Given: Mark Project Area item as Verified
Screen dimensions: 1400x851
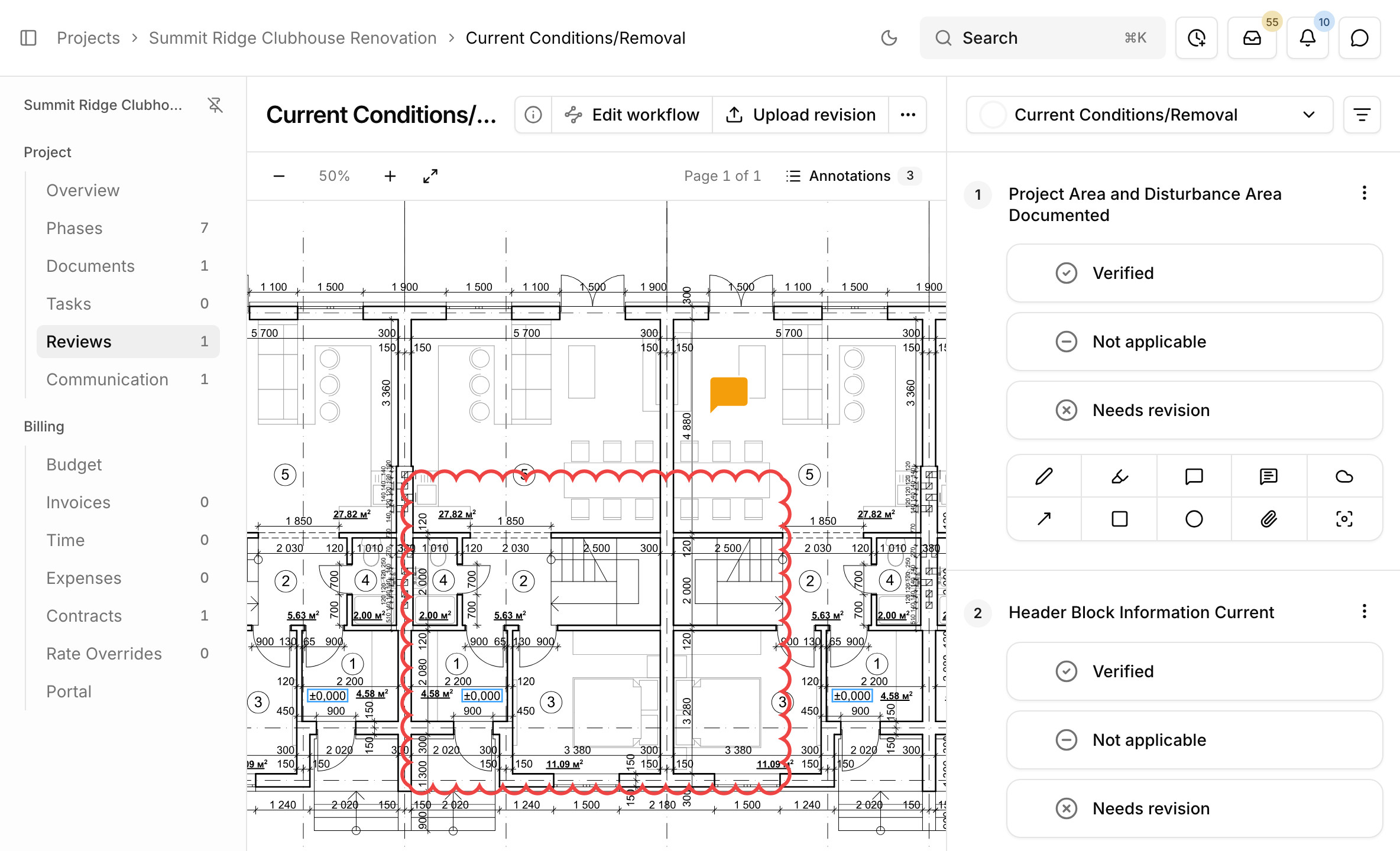Looking at the screenshot, I should click(x=1194, y=273).
